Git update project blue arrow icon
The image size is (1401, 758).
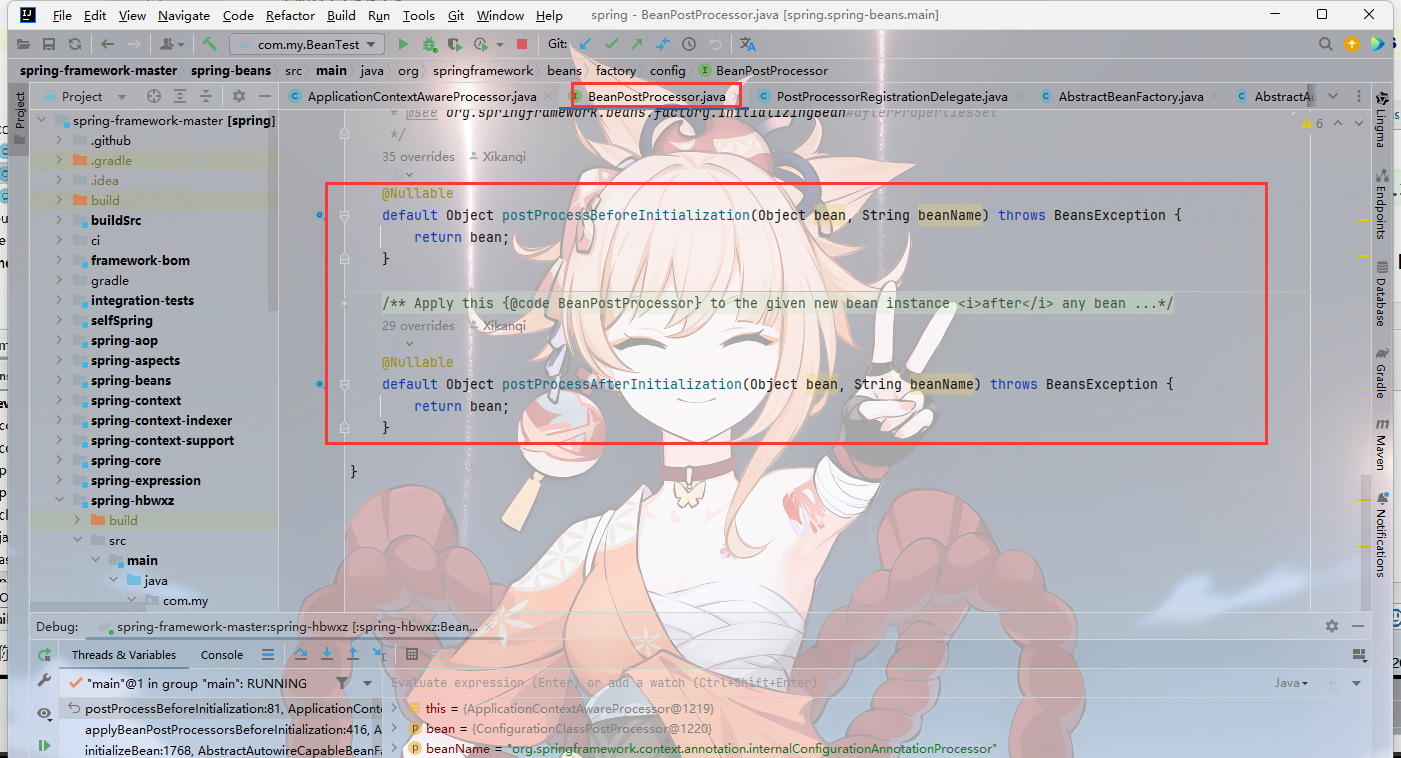pyautogui.click(x=585, y=44)
